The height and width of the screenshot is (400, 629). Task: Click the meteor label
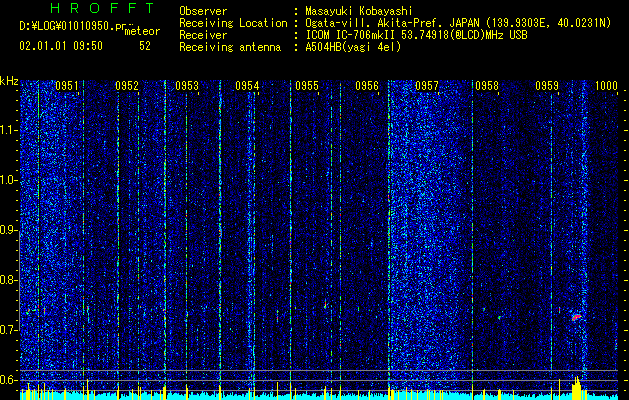tap(142, 31)
